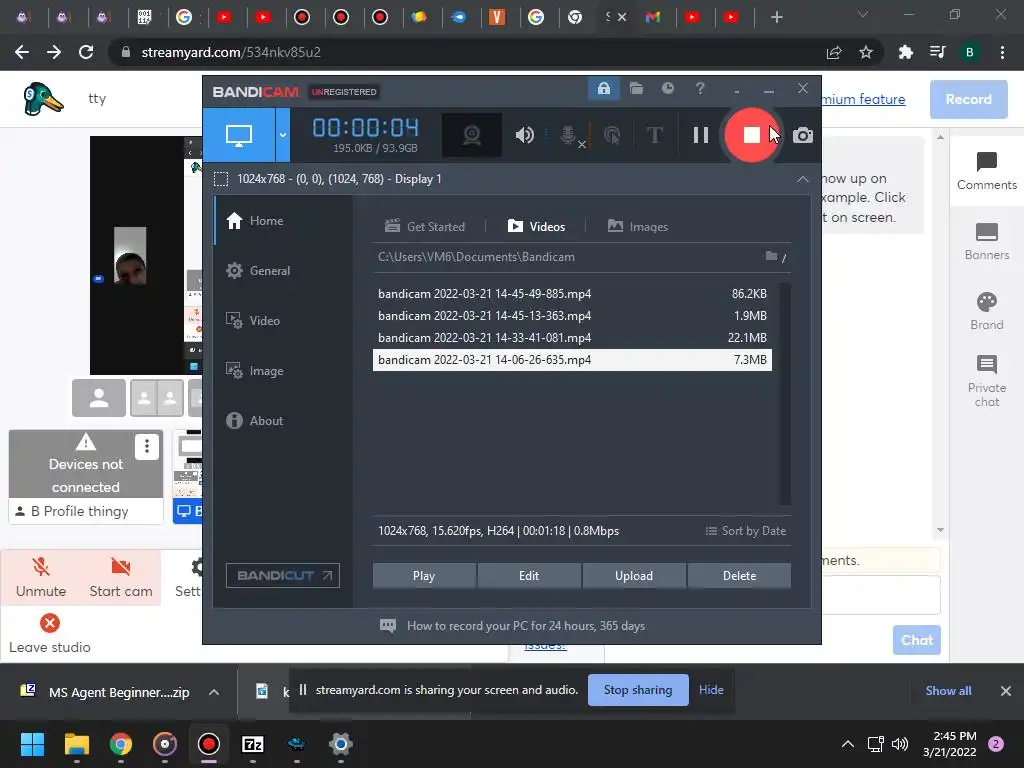Click Play button for selected video

coord(424,576)
